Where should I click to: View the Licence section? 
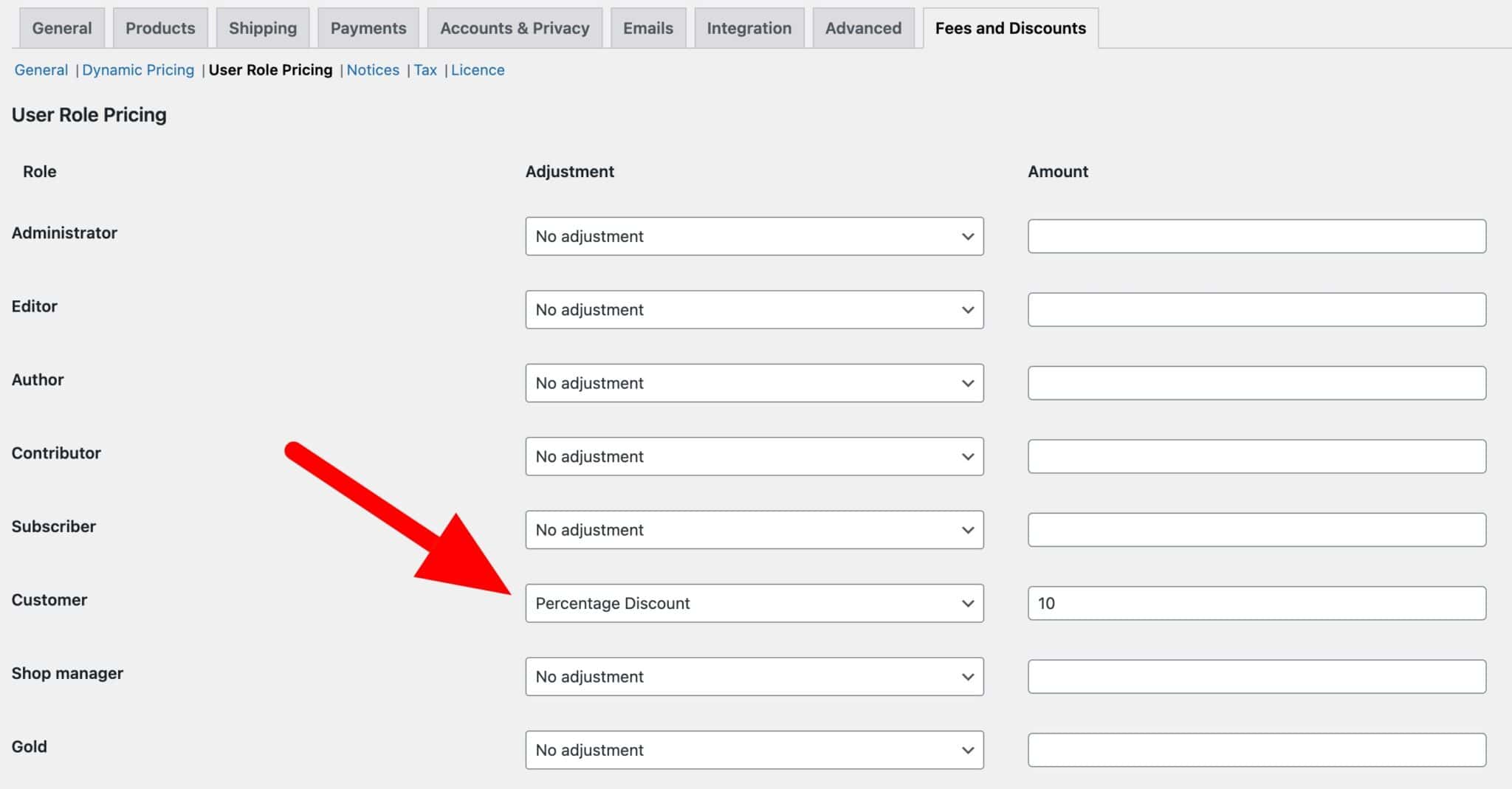pyautogui.click(x=478, y=69)
